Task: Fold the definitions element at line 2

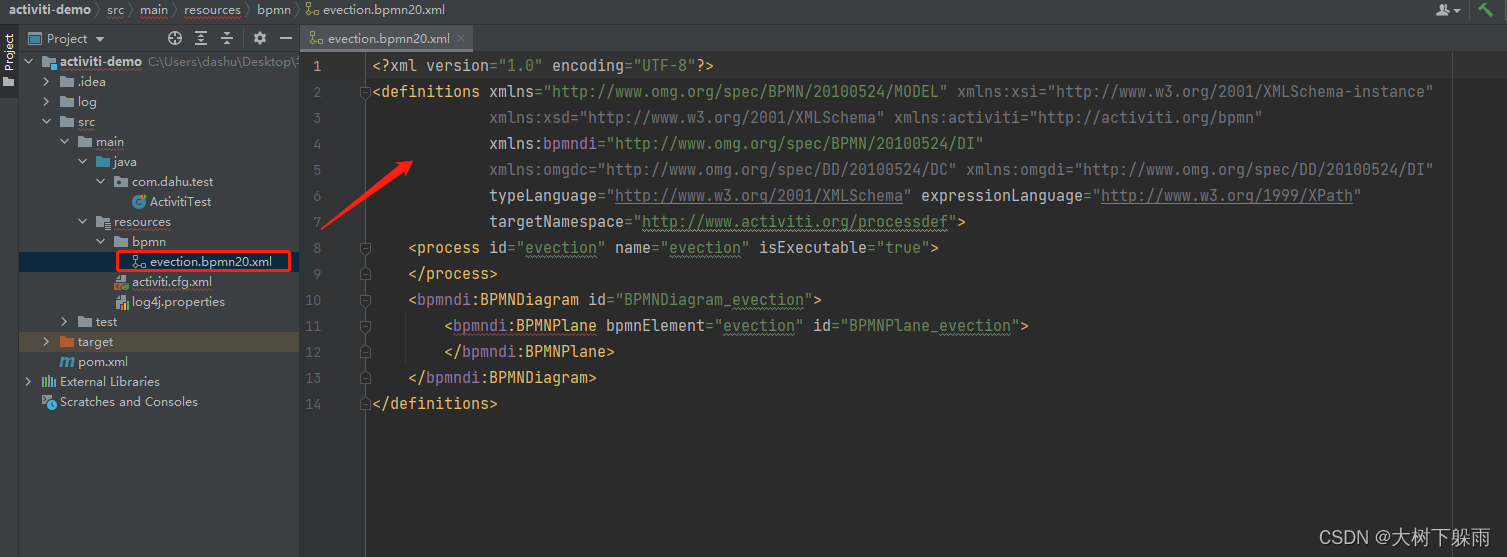Action: click(366, 92)
